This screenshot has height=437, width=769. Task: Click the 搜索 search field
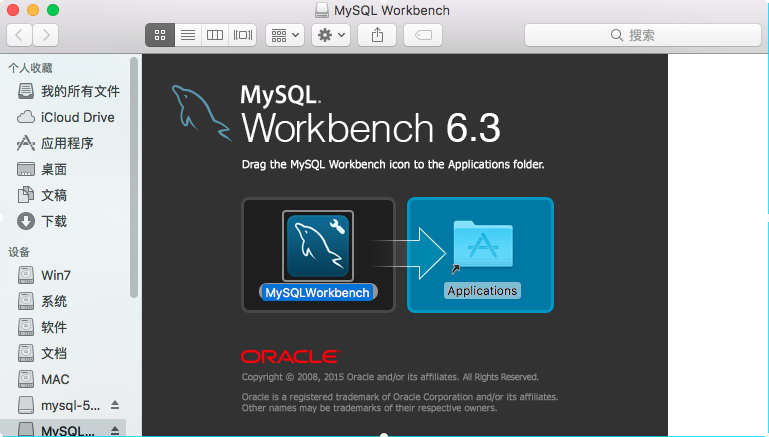click(x=642, y=35)
